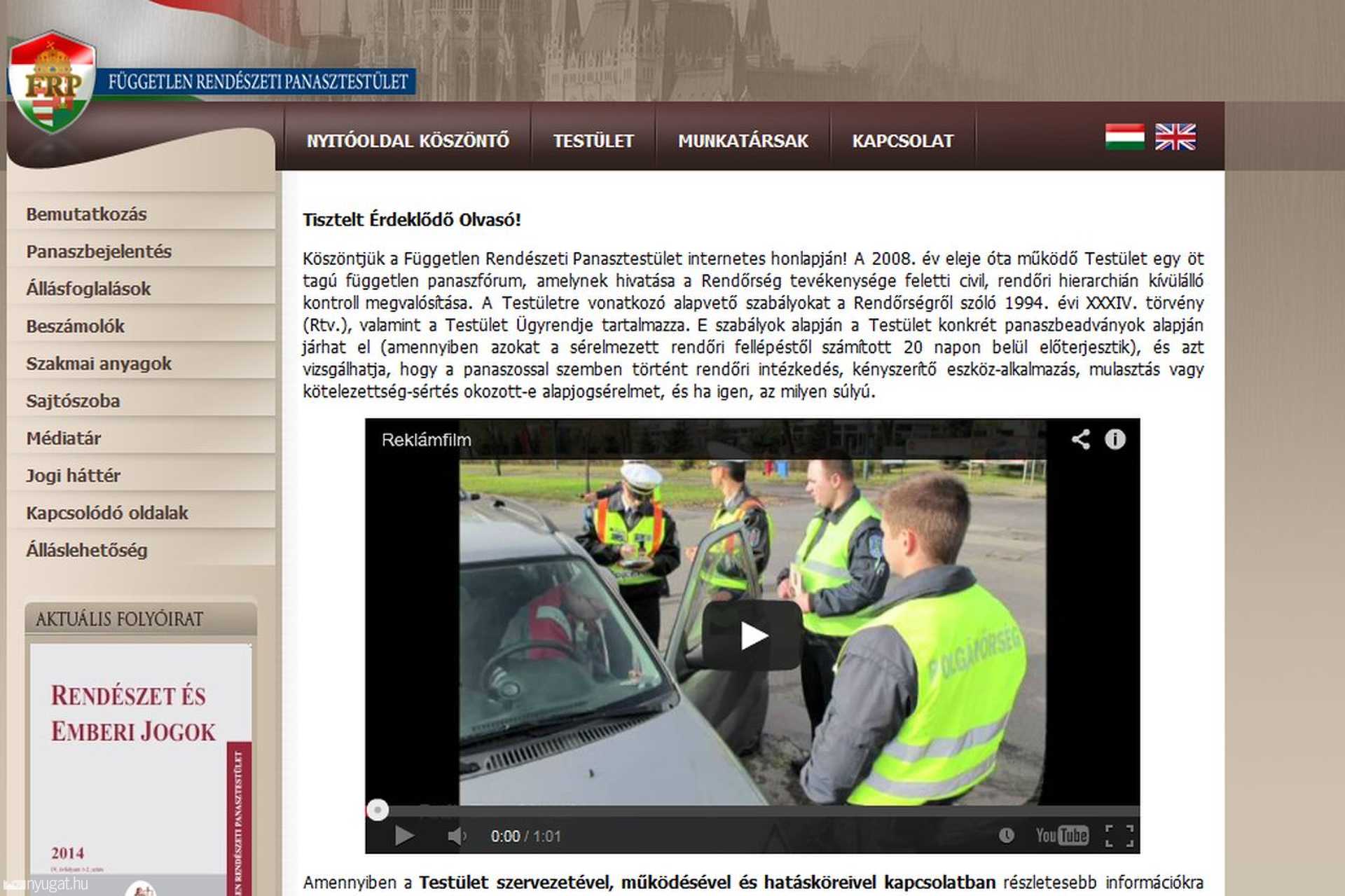The width and height of the screenshot is (1345, 896).
Task: Share the Reklámfilm video
Action: coord(1080,439)
